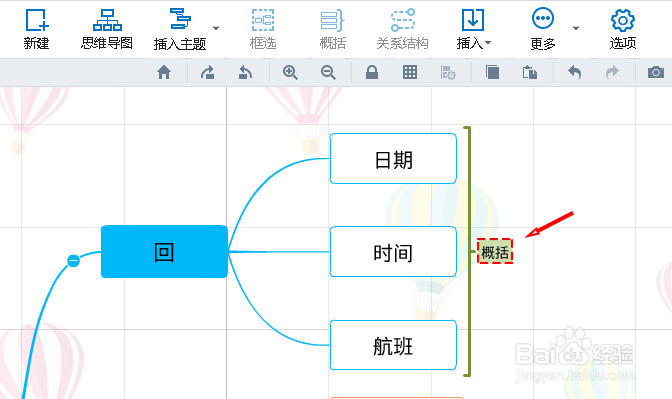
Task: Click the copy icon
Action: pos(492,72)
